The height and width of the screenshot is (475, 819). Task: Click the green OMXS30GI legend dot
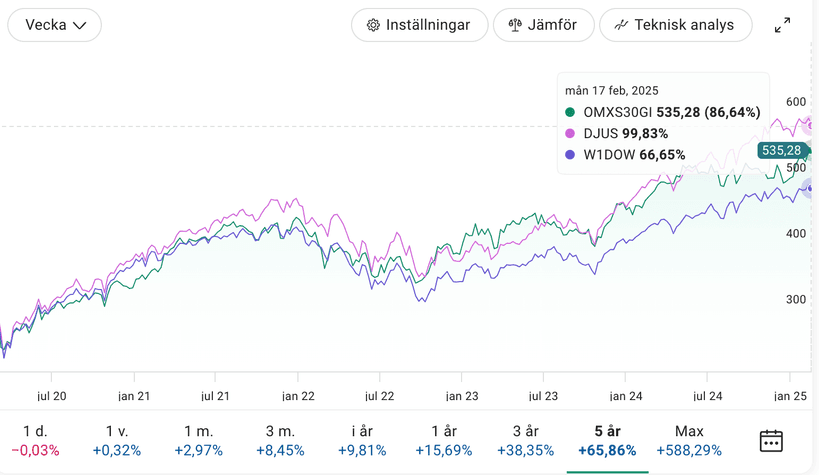pos(571,113)
